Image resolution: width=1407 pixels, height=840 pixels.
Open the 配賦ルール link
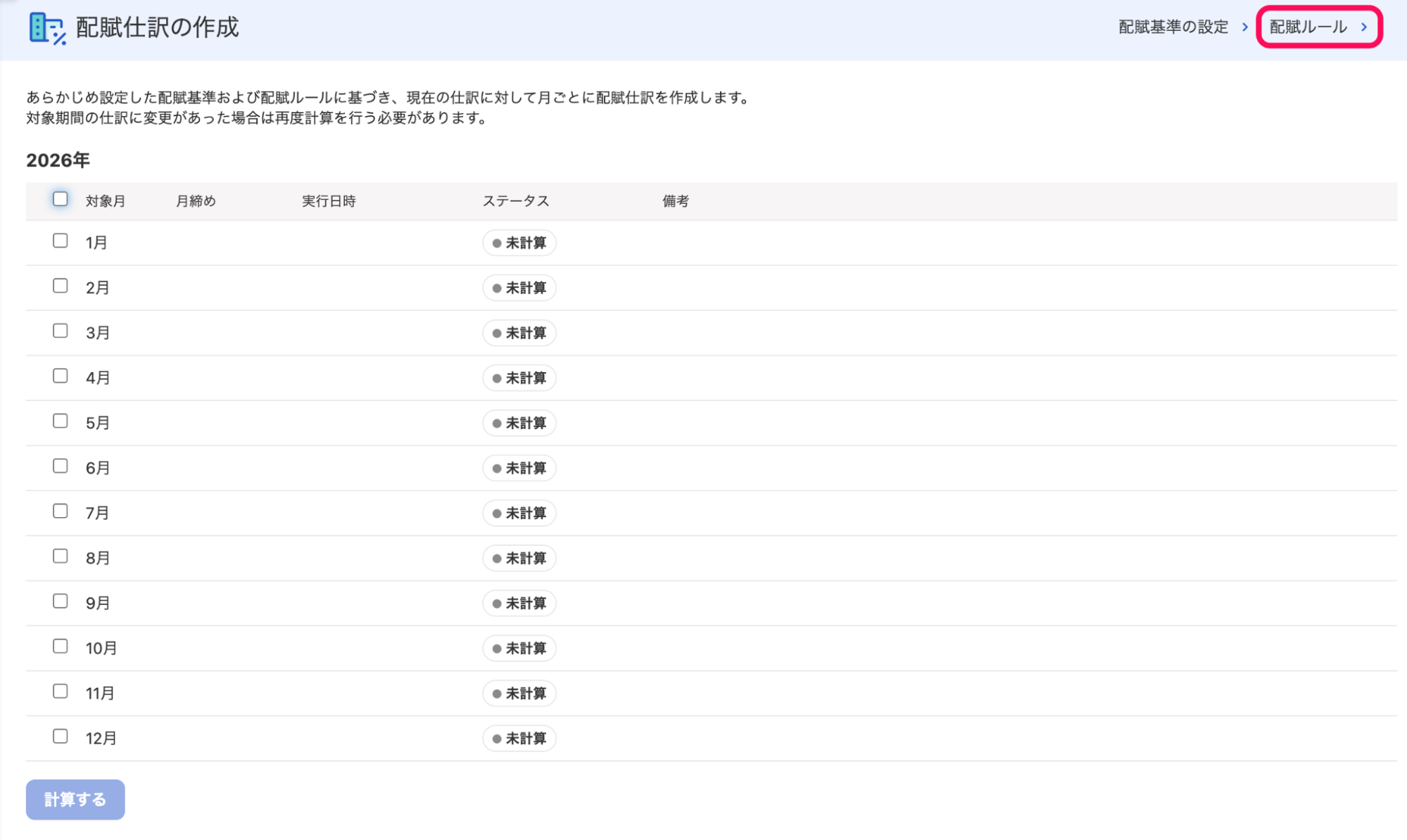point(1308,27)
